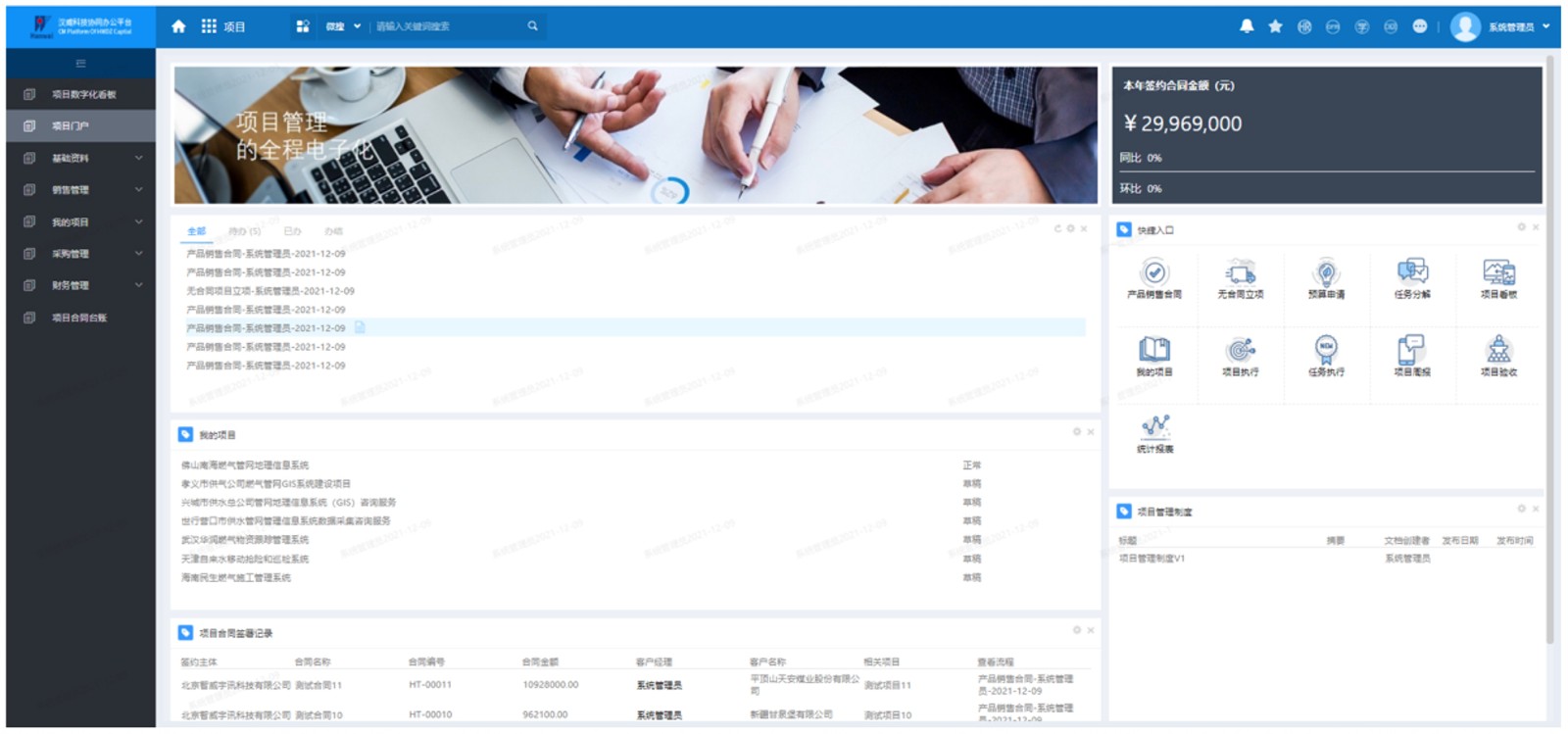Viewport: 1568px width, 734px height.
Task: Open 项目执行 target shortcut
Action: 1241,356
